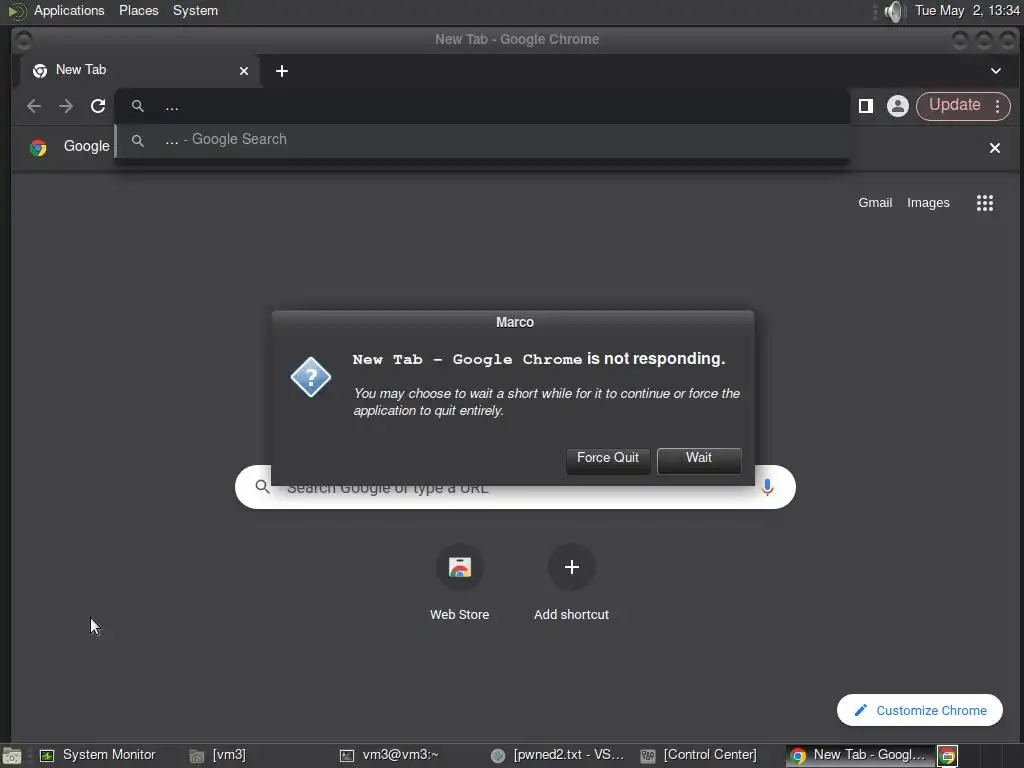Open Chrome's three-dot menu

tap(997, 106)
